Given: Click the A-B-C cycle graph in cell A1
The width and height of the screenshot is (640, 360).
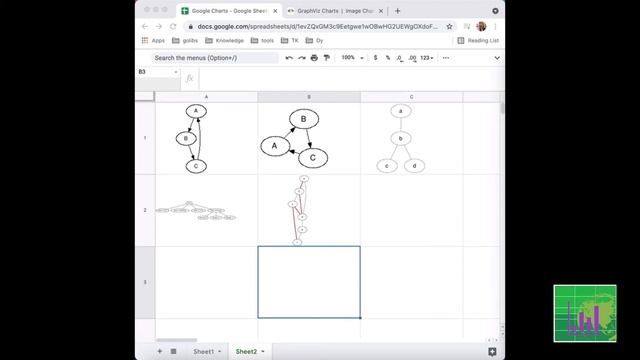Looking at the screenshot, I should pyautogui.click(x=192, y=139).
